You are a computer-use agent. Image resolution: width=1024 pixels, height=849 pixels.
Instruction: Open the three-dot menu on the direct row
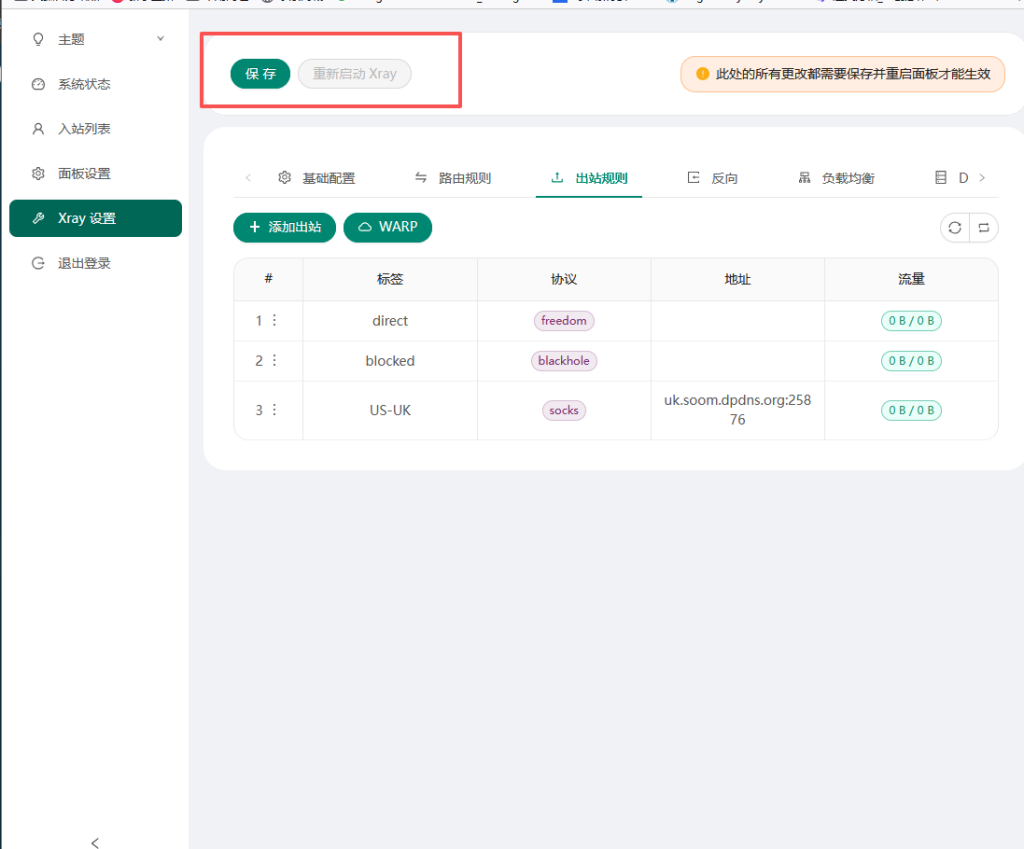273,320
